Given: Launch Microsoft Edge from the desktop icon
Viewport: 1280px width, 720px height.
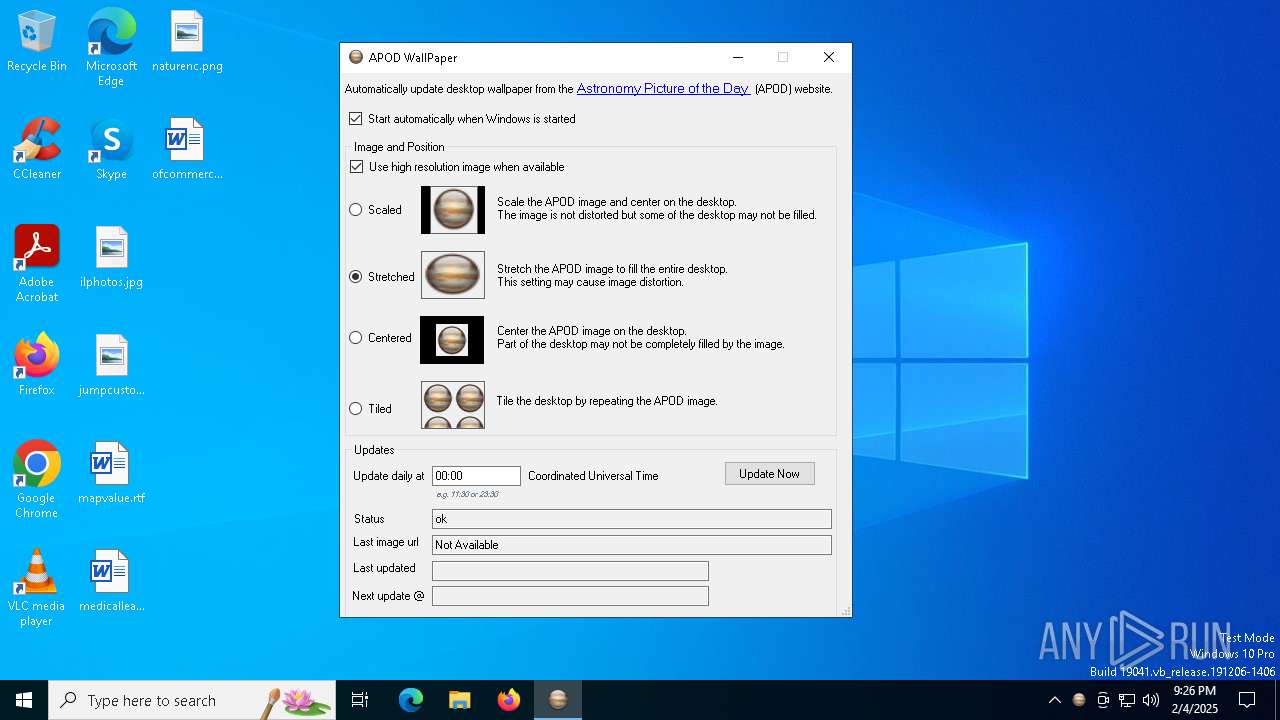Looking at the screenshot, I should [x=111, y=48].
